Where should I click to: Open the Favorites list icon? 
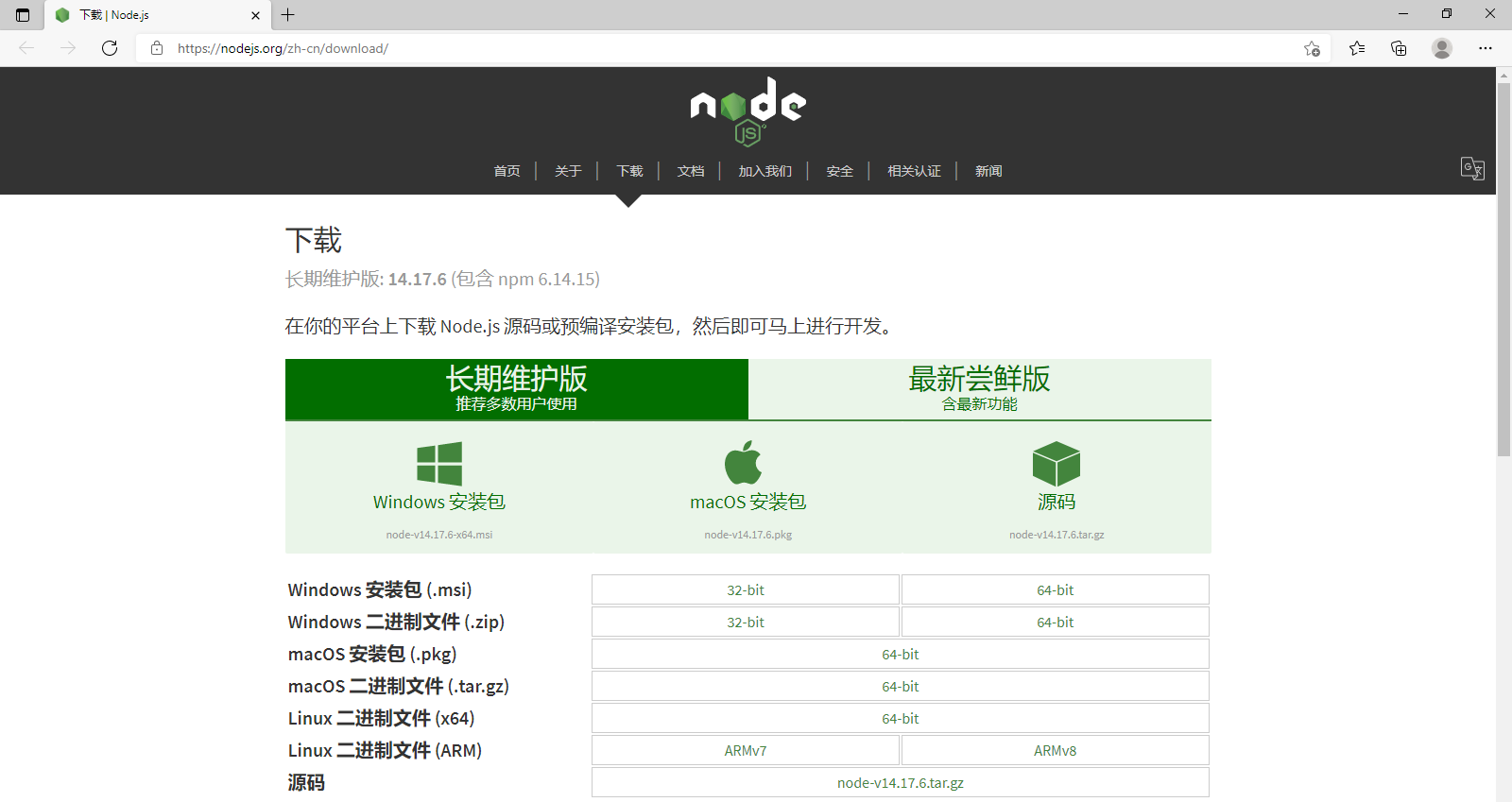click(1357, 48)
